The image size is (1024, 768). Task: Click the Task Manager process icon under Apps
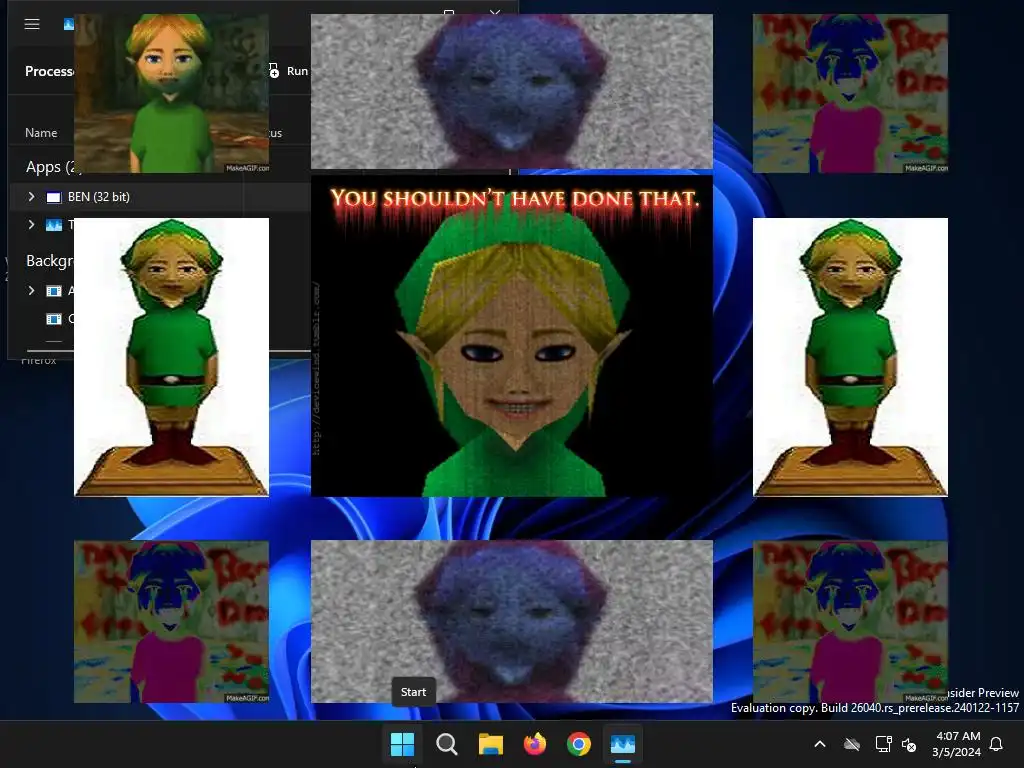click(54, 225)
